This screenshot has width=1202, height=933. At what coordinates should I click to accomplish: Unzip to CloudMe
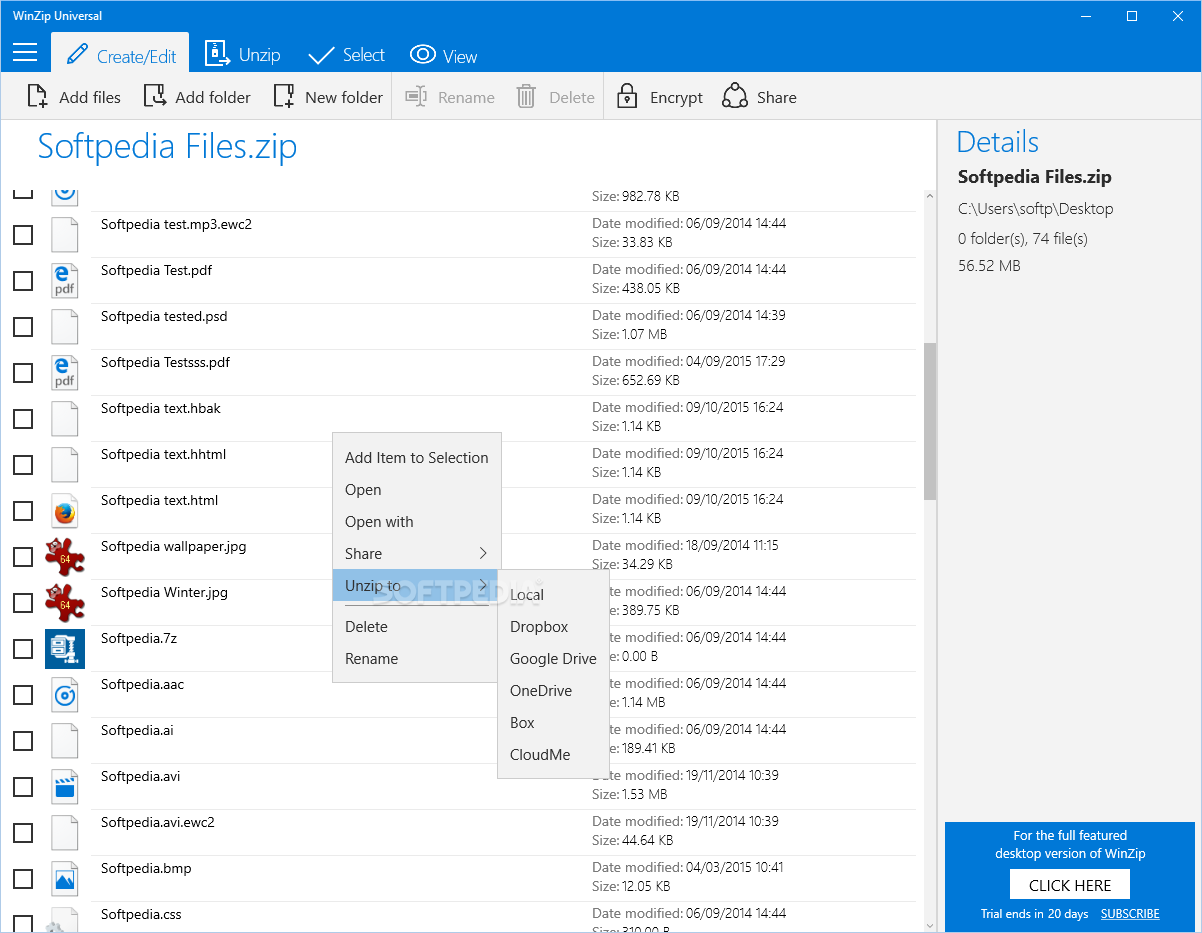click(553, 754)
